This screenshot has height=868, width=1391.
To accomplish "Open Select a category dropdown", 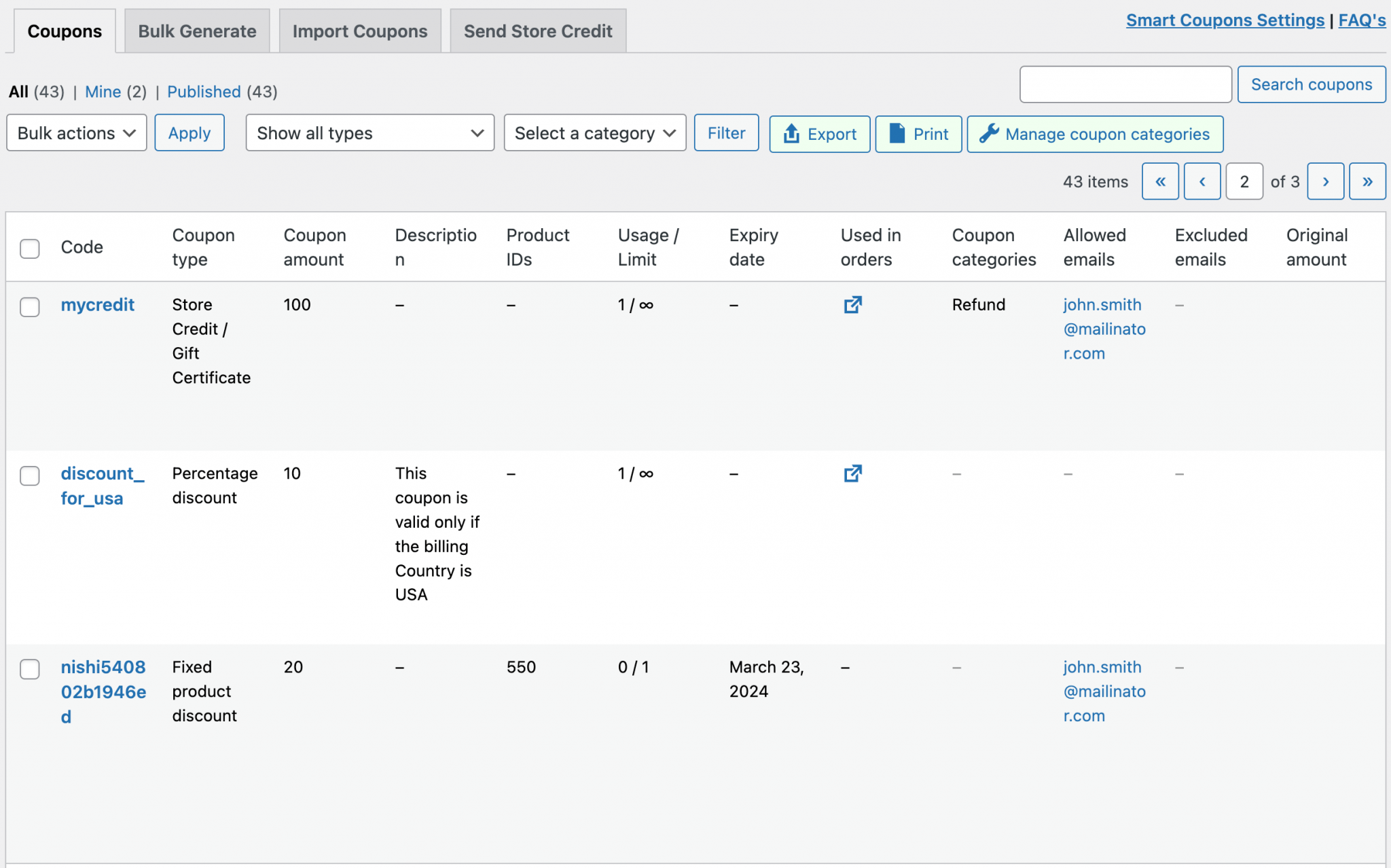I will 594,133.
